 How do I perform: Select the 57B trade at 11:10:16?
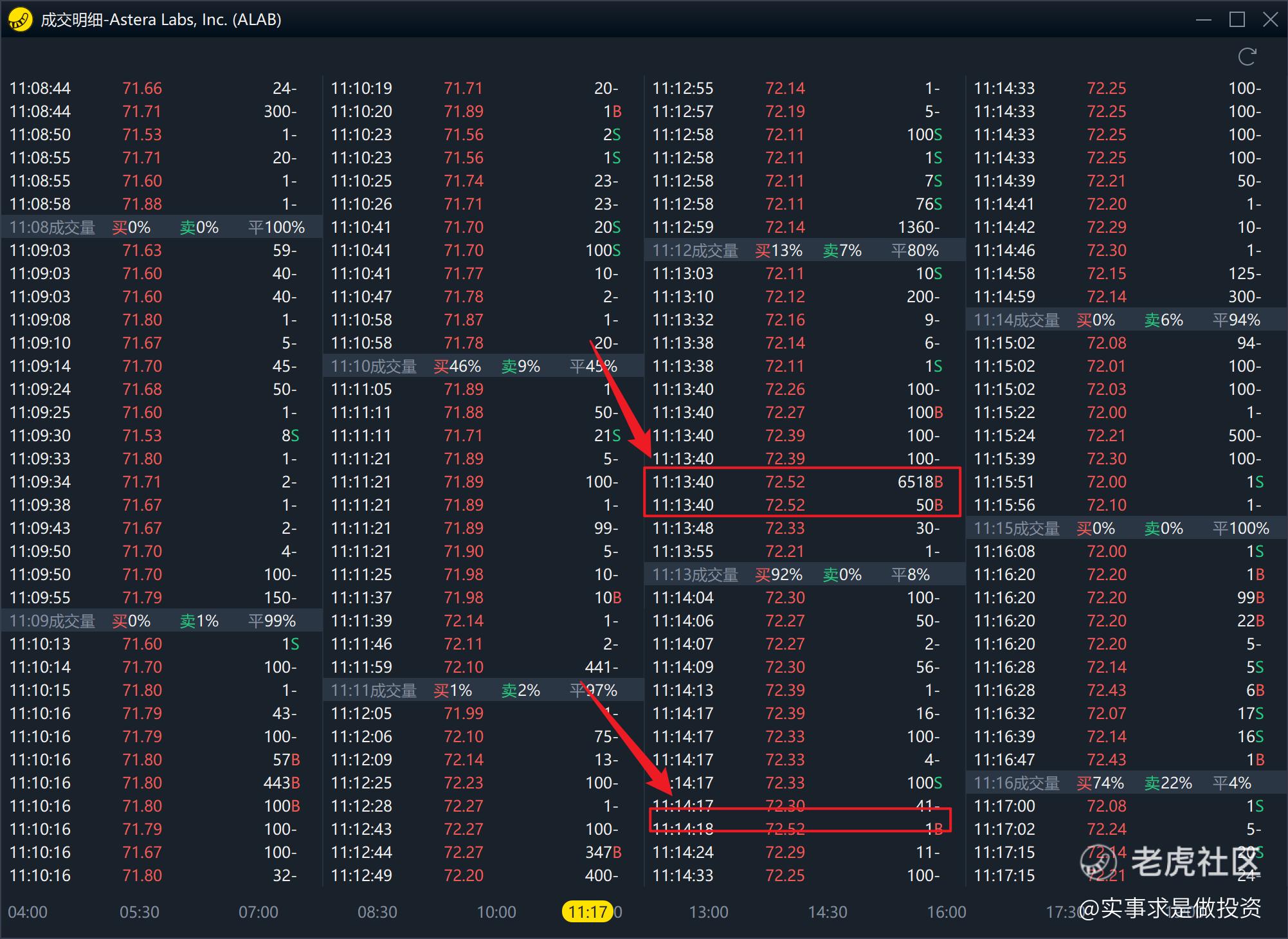point(161,760)
